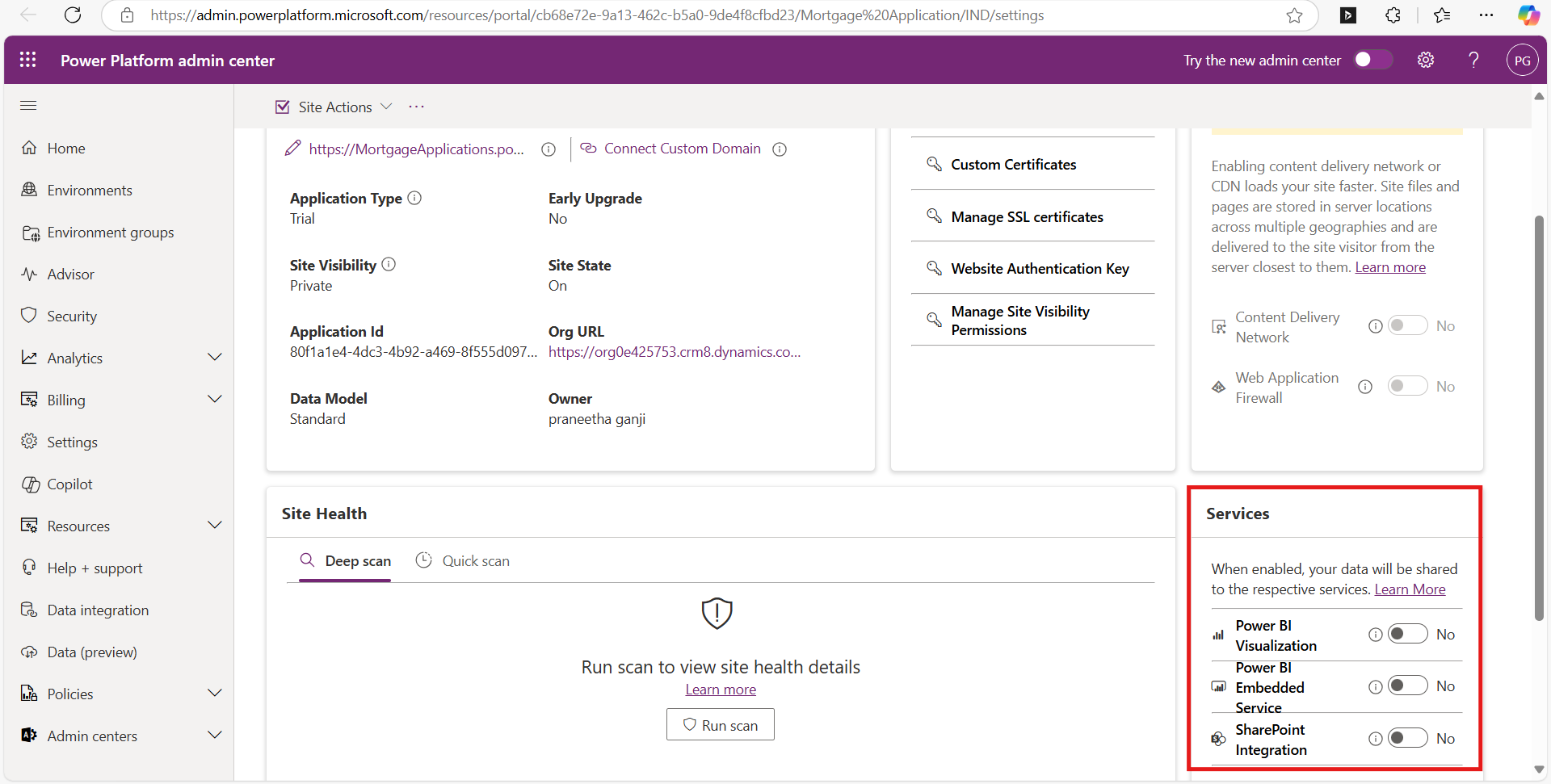This screenshot has width=1551, height=784.
Task: Click the settings gear in header
Action: pos(1426,60)
